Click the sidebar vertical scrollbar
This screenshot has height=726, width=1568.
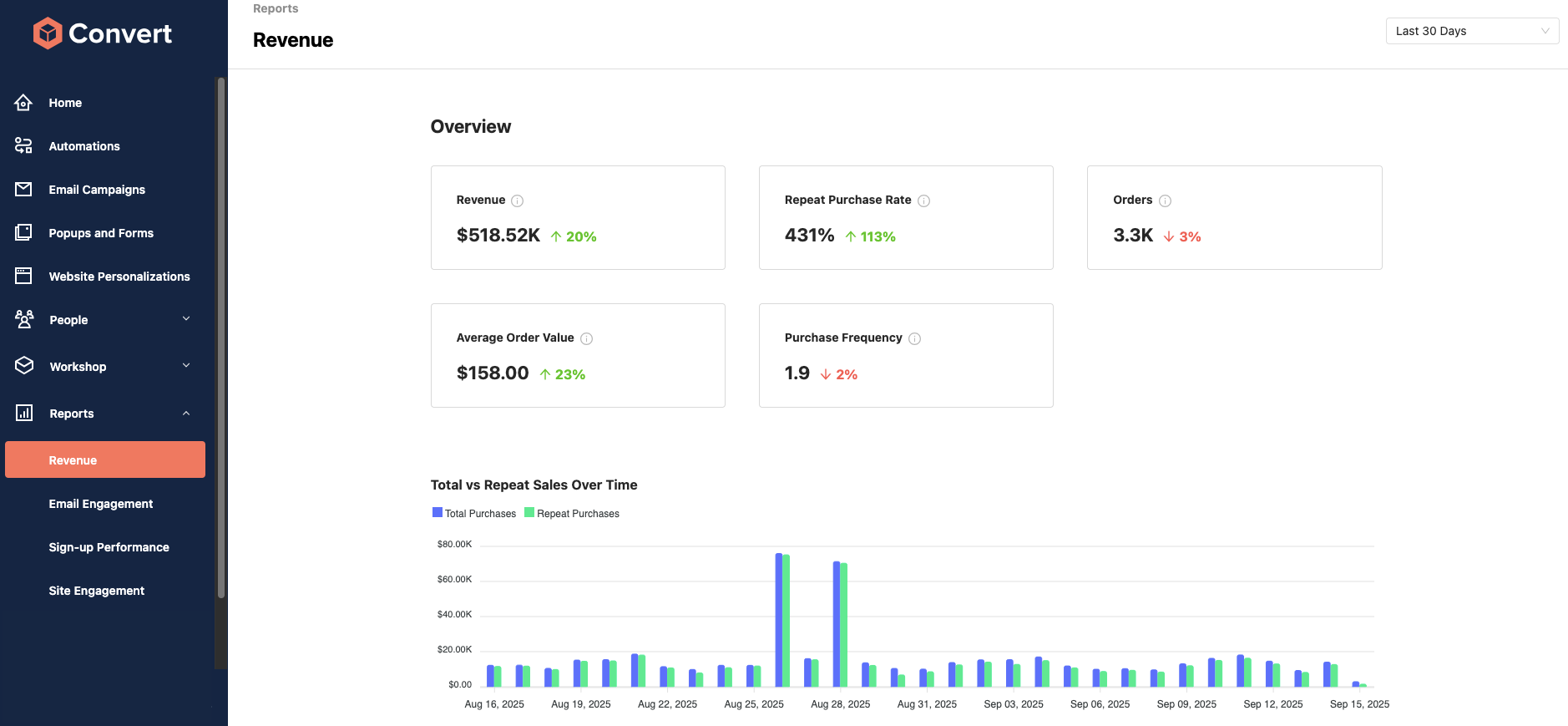point(221,334)
